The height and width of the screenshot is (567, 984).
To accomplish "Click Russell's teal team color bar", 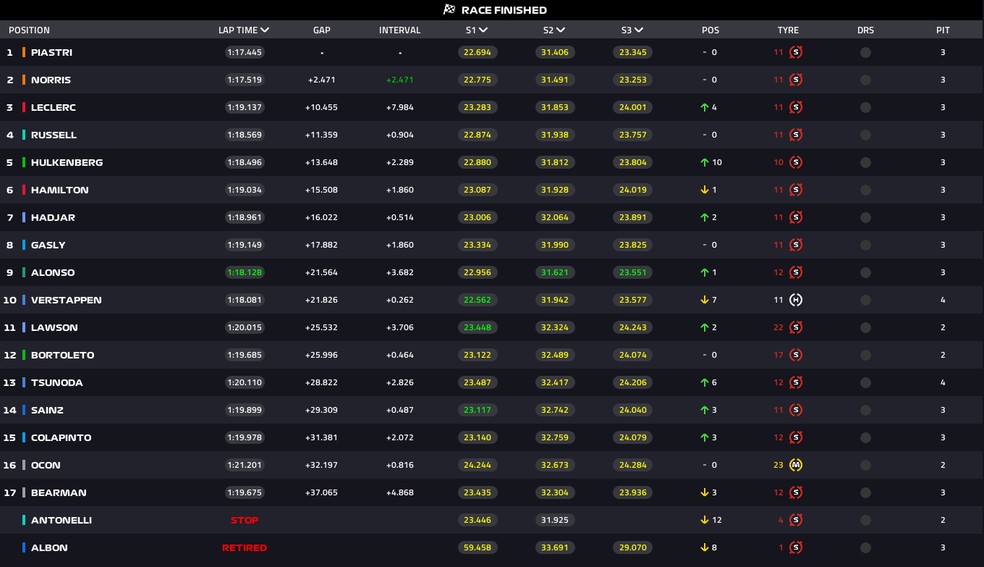I will coord(24,135).
